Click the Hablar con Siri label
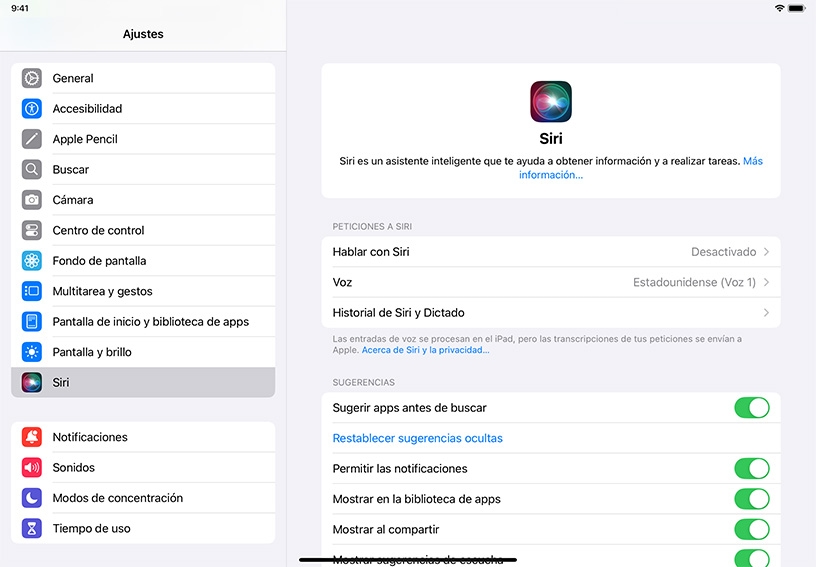The image size is (816, 567). (x=371, y=252)
